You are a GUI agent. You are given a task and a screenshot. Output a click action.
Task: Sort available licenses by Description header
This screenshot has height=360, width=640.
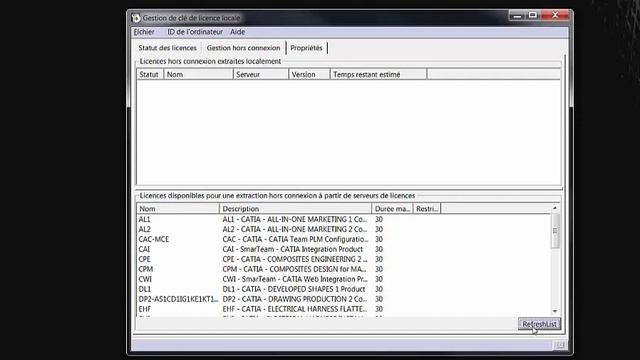point(296,209)
